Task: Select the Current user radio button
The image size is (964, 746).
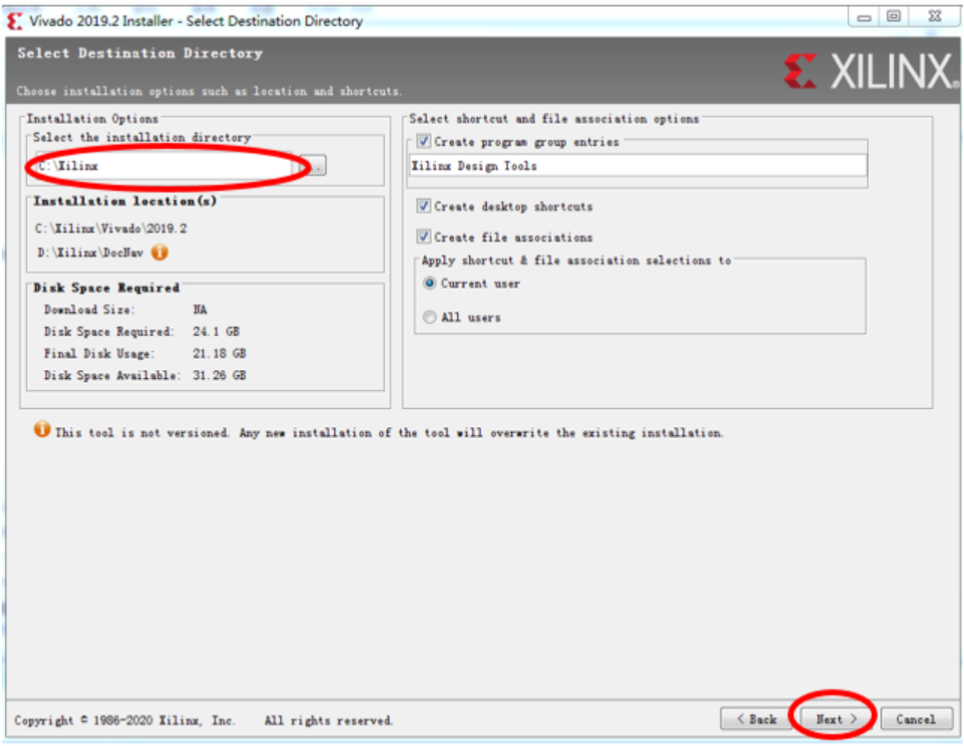Action: [x=430, y=283]
